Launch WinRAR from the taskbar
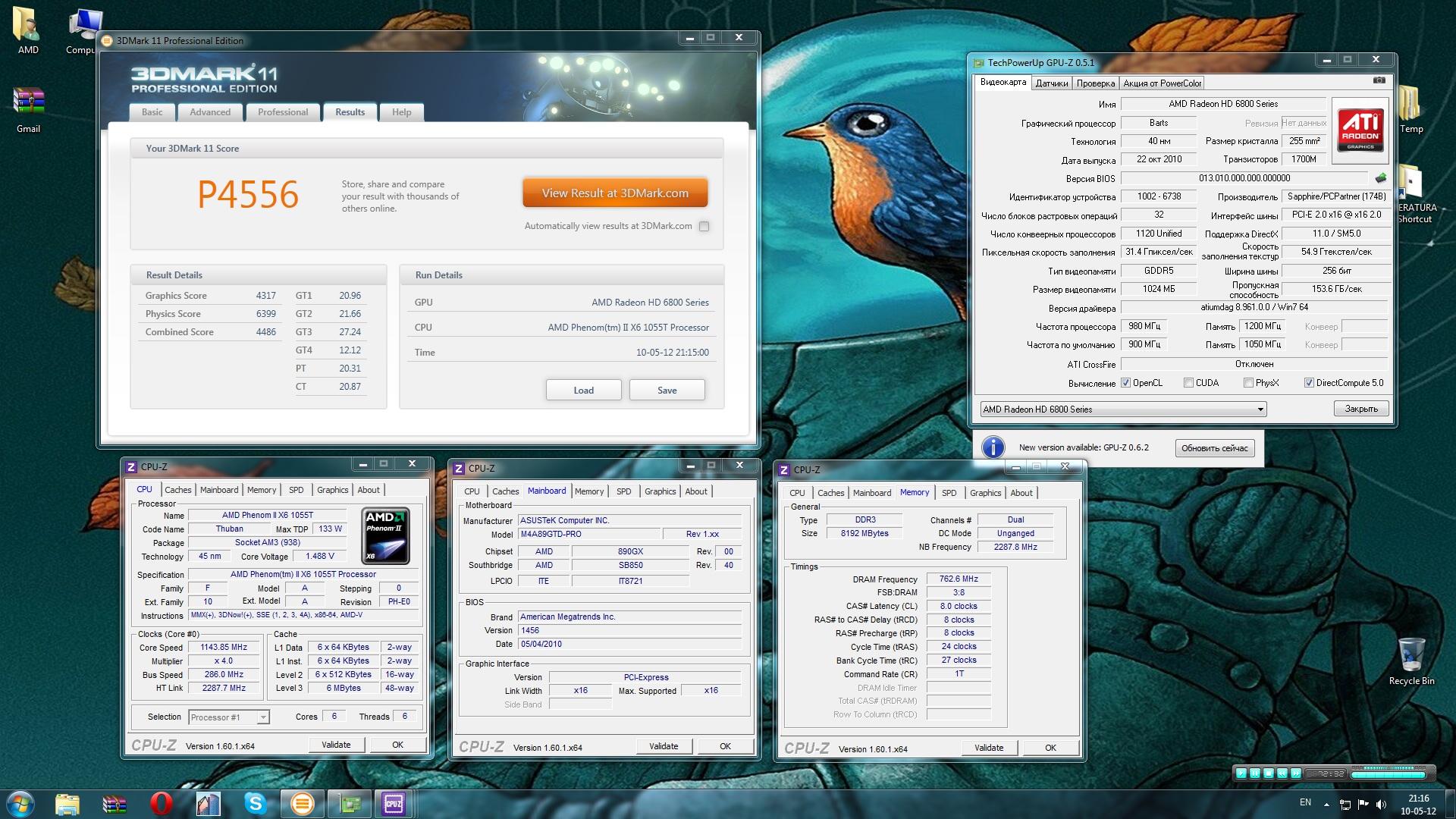 (115, 803)
